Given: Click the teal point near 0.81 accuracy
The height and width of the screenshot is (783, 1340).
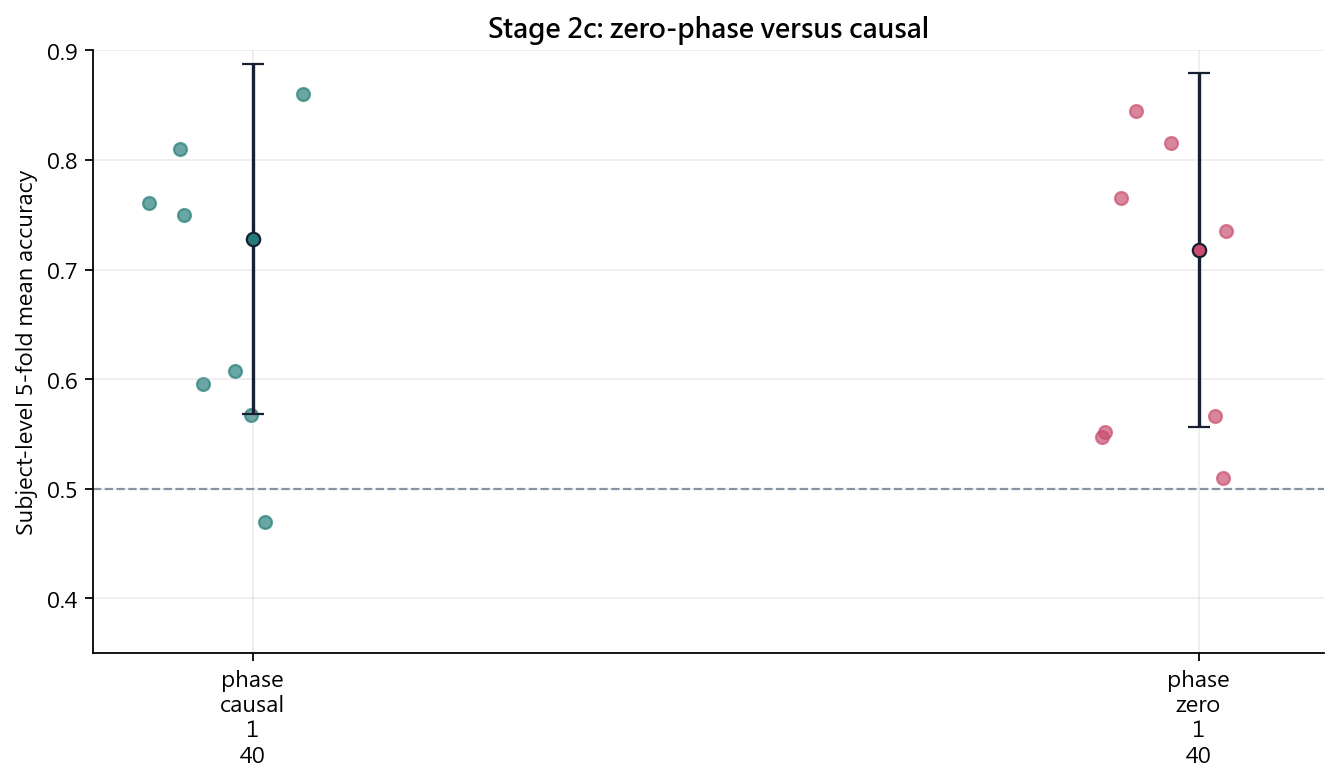Looking at the screenshot, I should (x=180, y=149).
